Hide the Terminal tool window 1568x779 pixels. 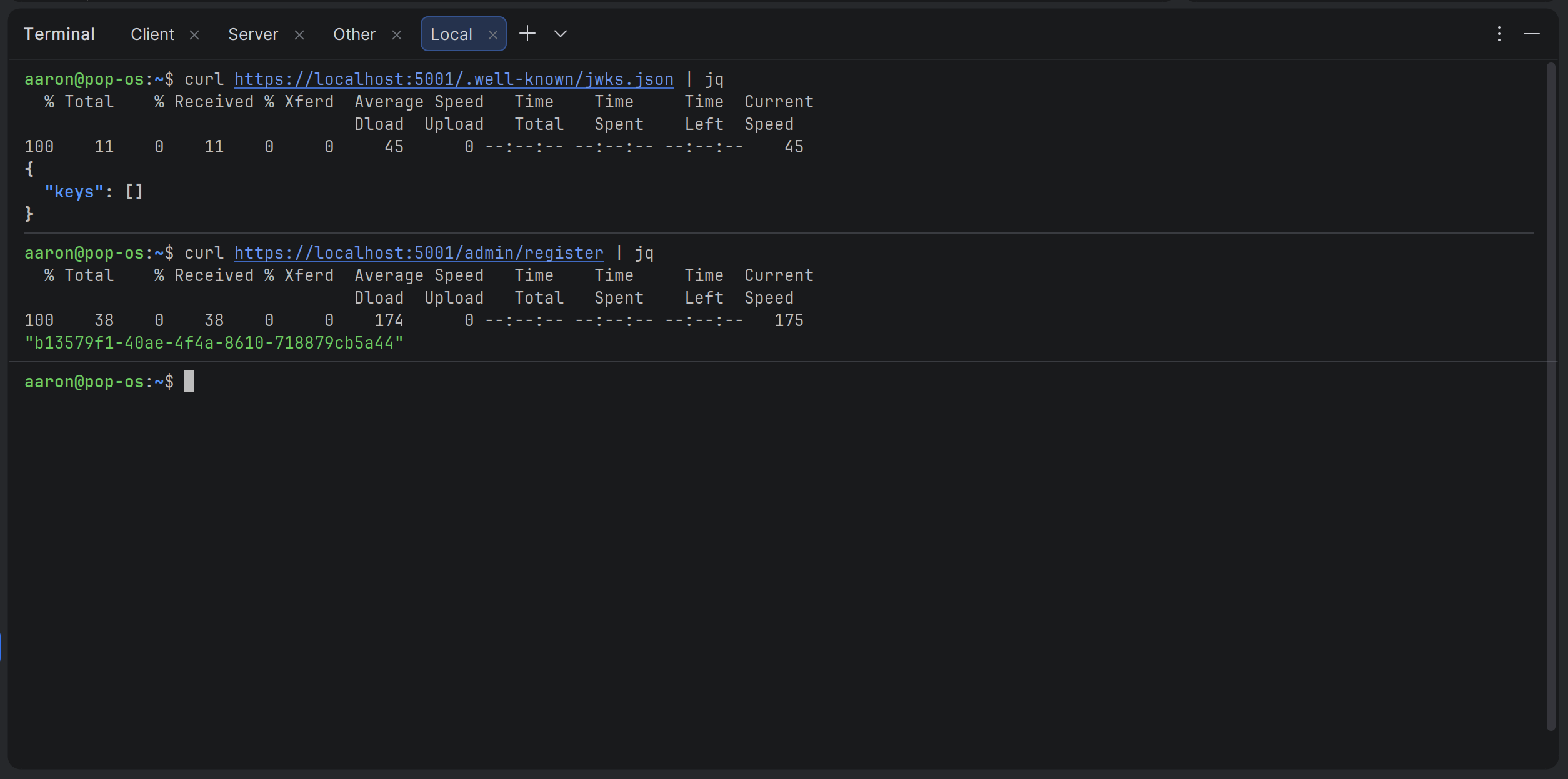1532,34
